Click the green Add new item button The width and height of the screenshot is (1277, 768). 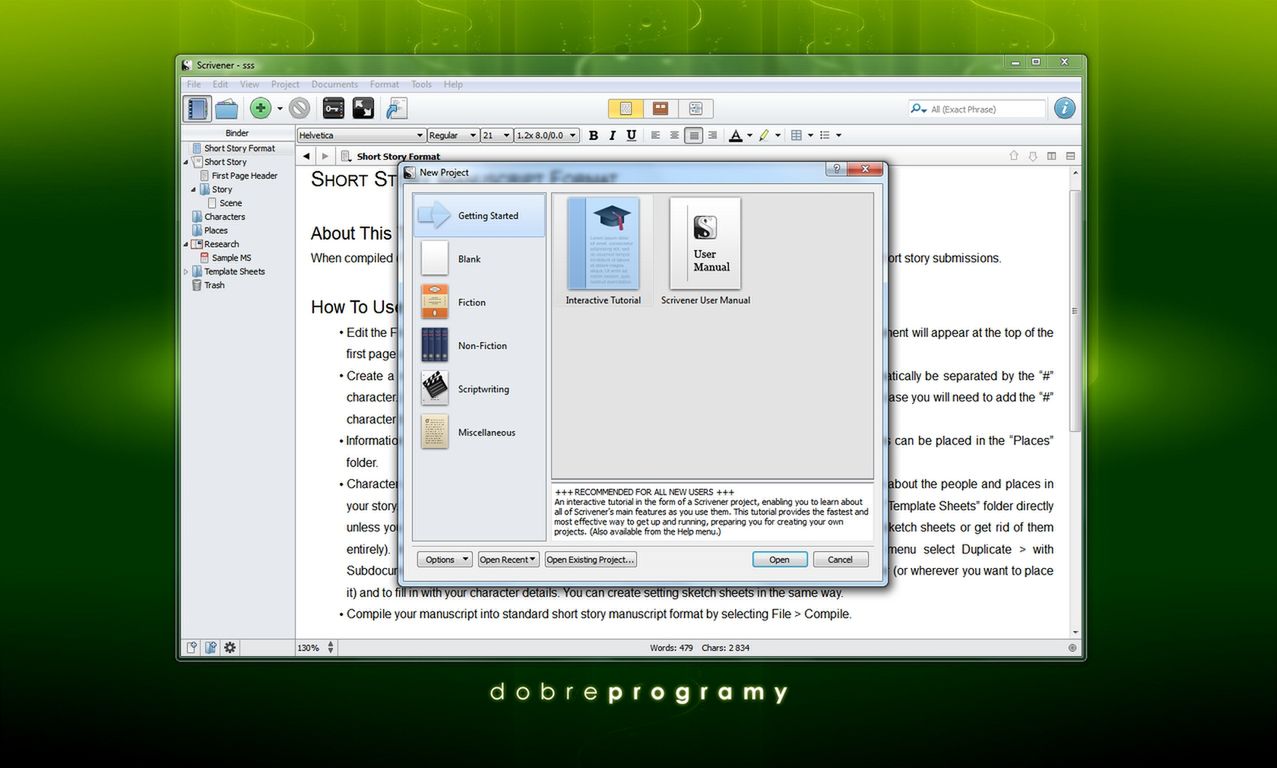pyautogui.click(x=260, y=109)
